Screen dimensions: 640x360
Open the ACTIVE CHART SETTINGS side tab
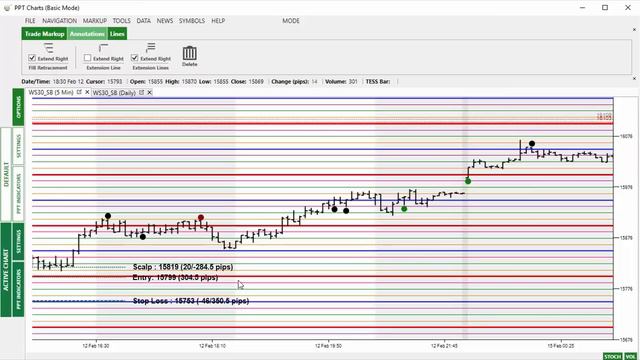pyautogui.click(x=18, y=241)
